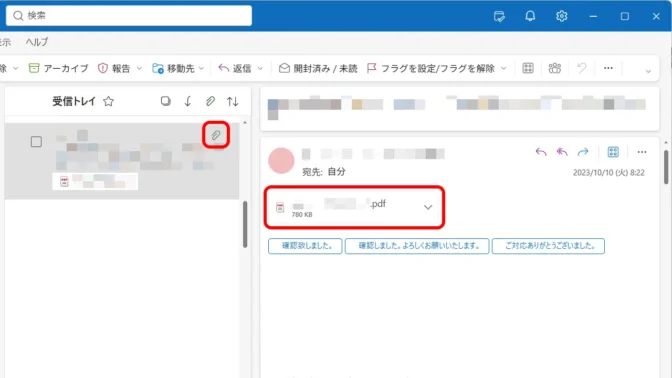Expand the 報告 dropdown arrow
This screenshot has height=378, width=672.
pyautogui.click(x=139, y=69)
